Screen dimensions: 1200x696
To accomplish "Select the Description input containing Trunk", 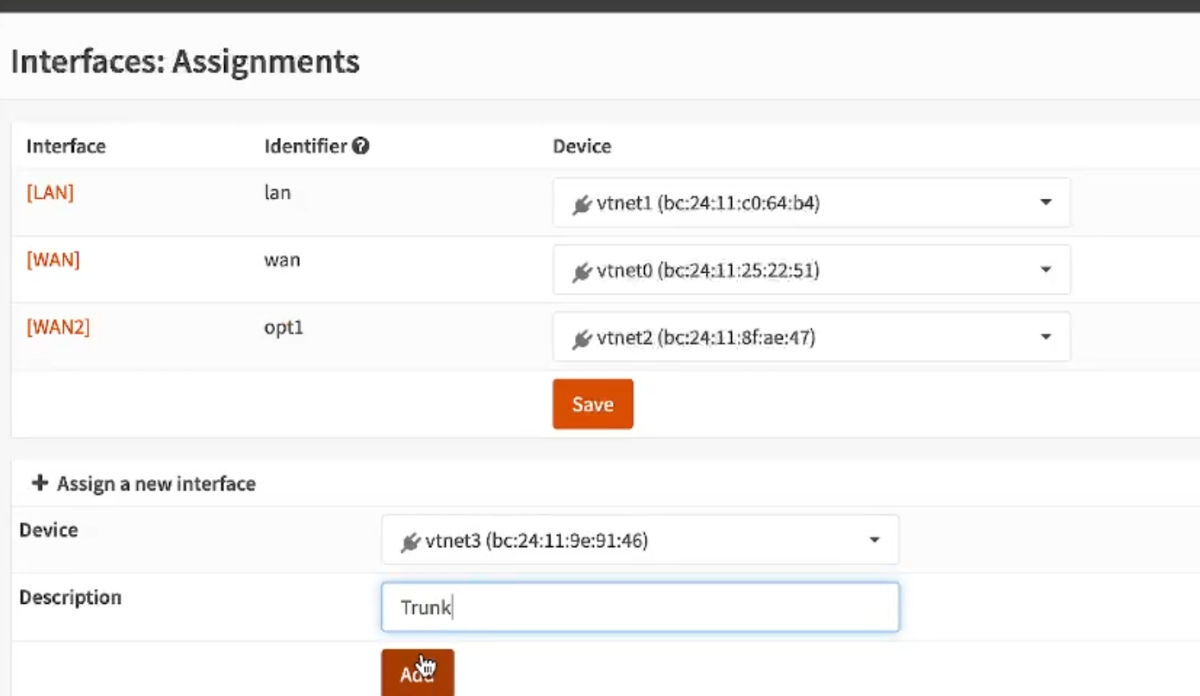I will (x=640, y=607).
